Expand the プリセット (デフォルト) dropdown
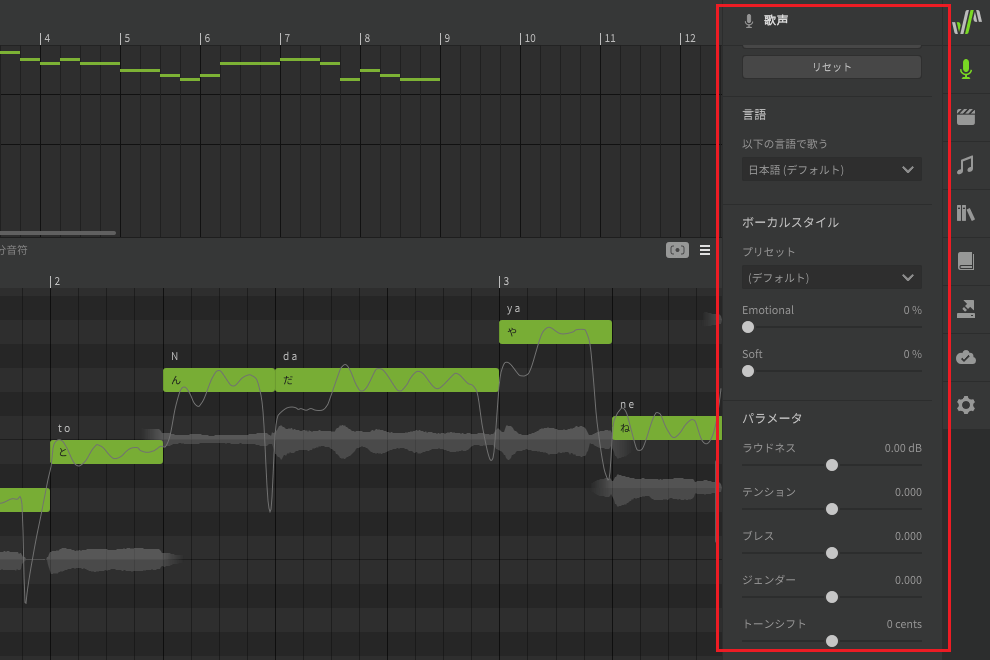Screen dimensions: 990x660 point(831,277)
